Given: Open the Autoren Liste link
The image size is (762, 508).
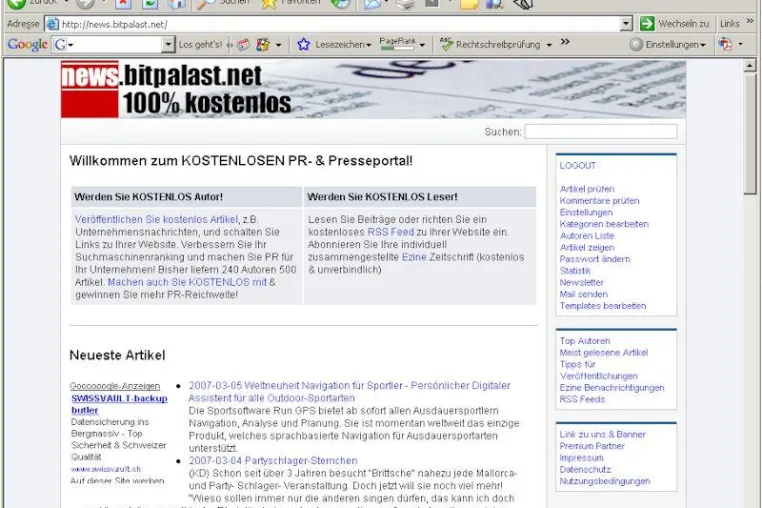Looking at the screenshot, I should coord(587,236).
